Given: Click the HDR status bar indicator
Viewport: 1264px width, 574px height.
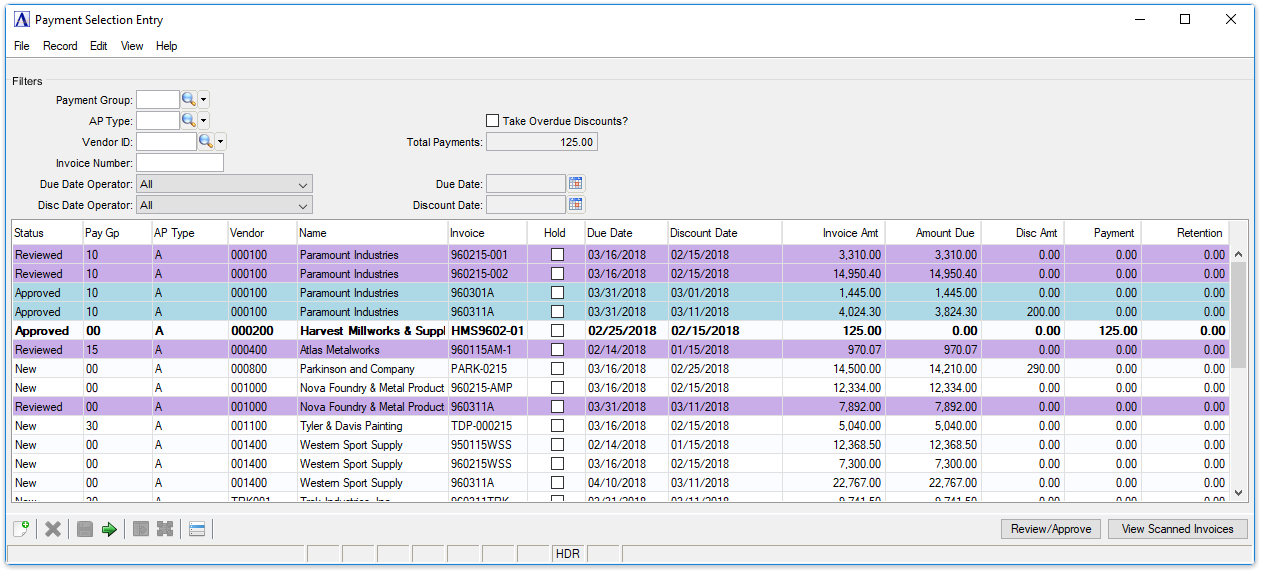Looking at the screenshot, I should click(x=568, y=554).
